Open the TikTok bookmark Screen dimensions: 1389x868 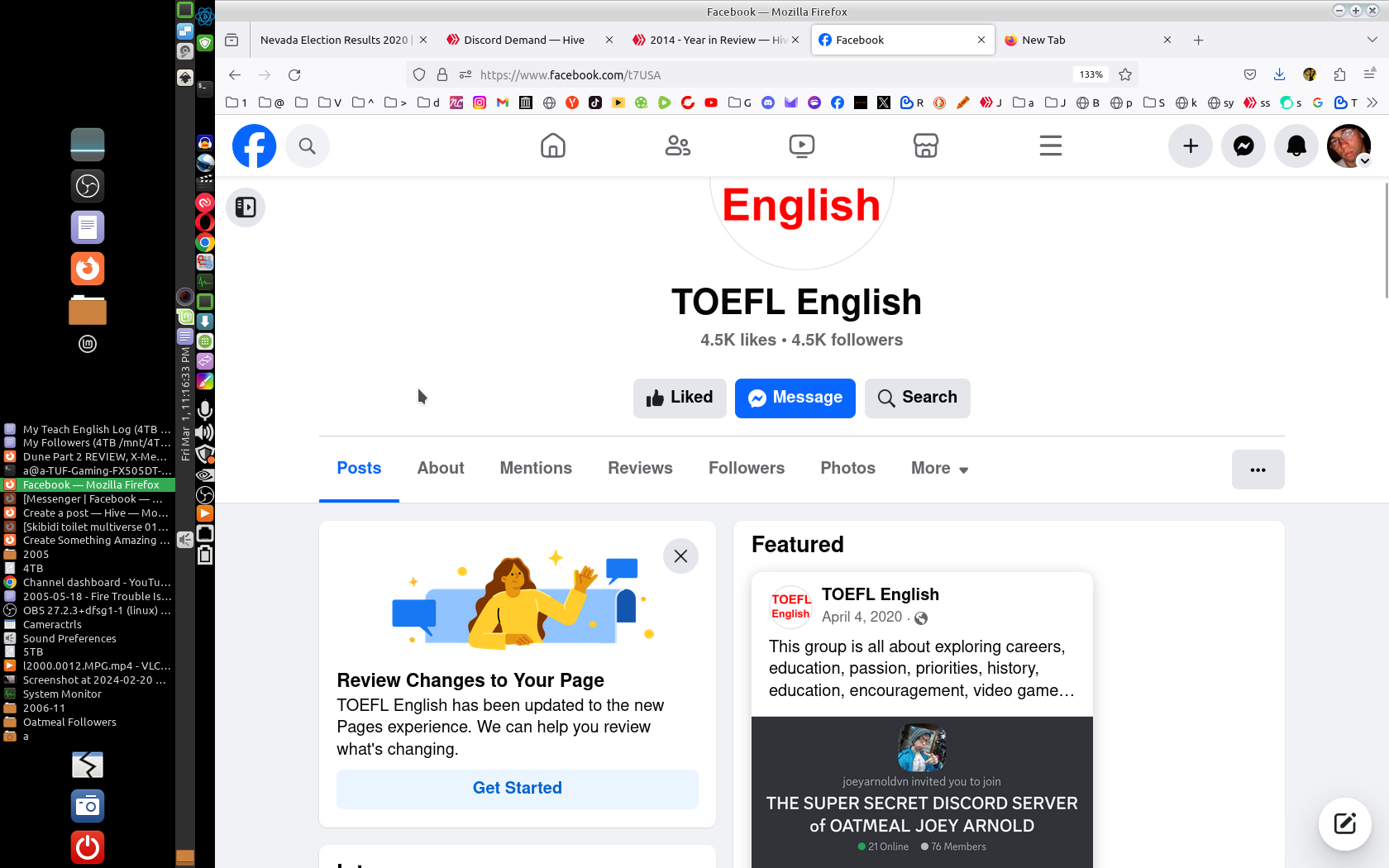click(595, 103)
